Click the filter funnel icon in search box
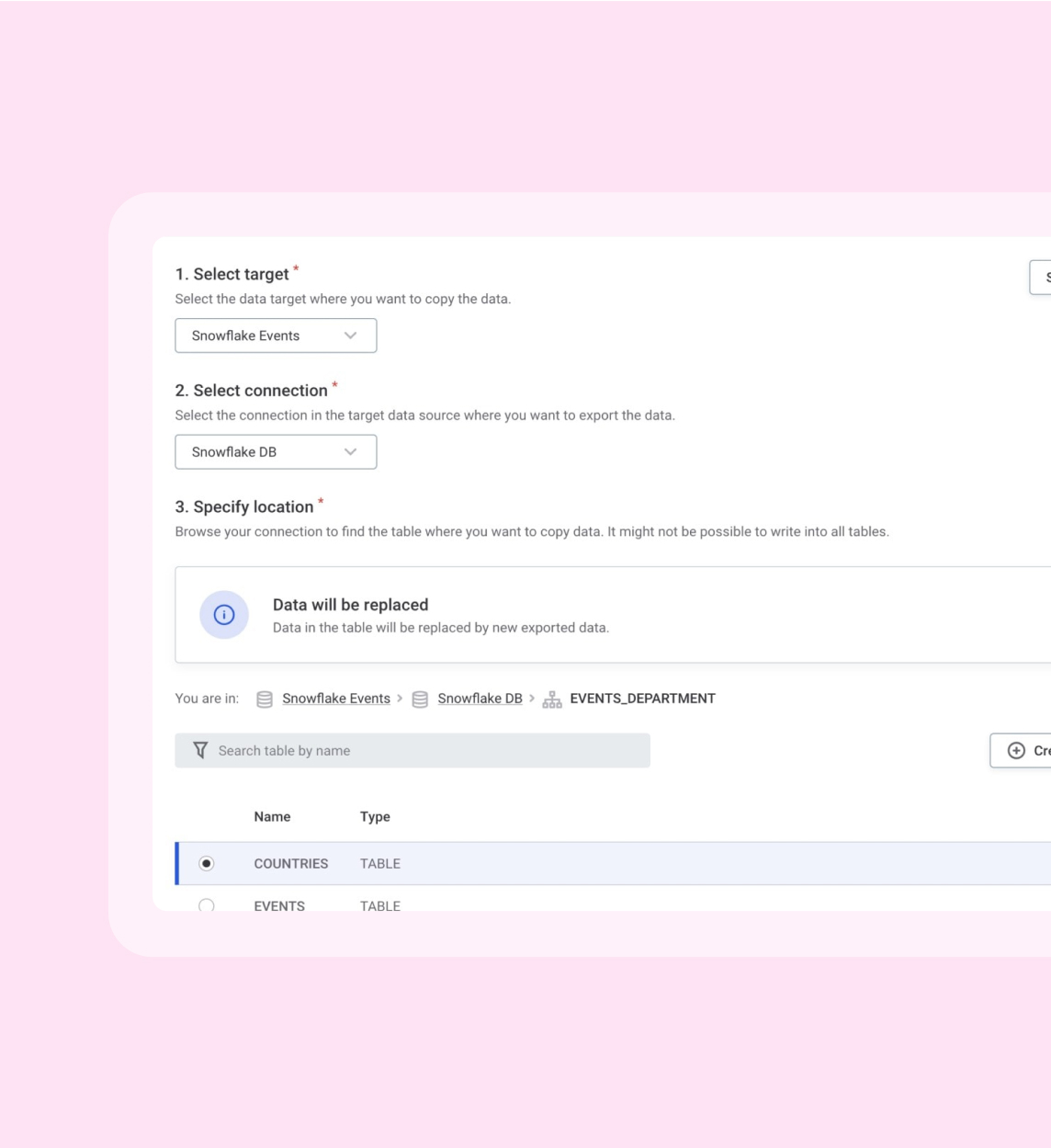The height and width of the screenshot is (1148, 1051). [x=200, y=751]
